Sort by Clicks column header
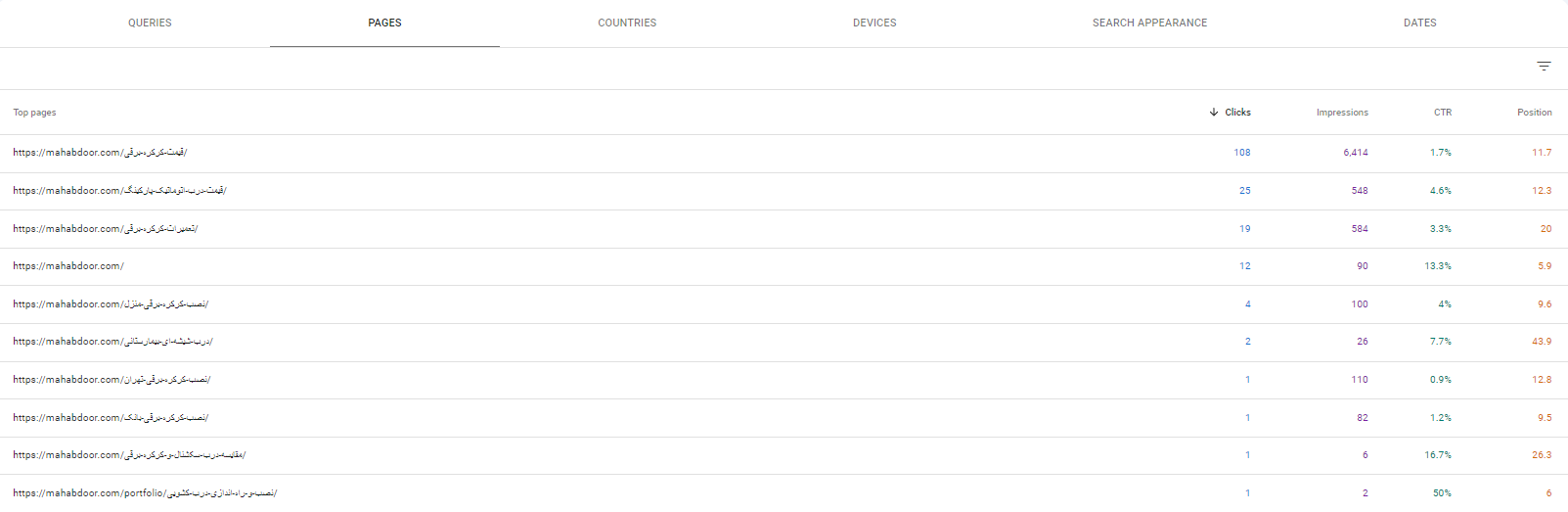 [1237, 113]
